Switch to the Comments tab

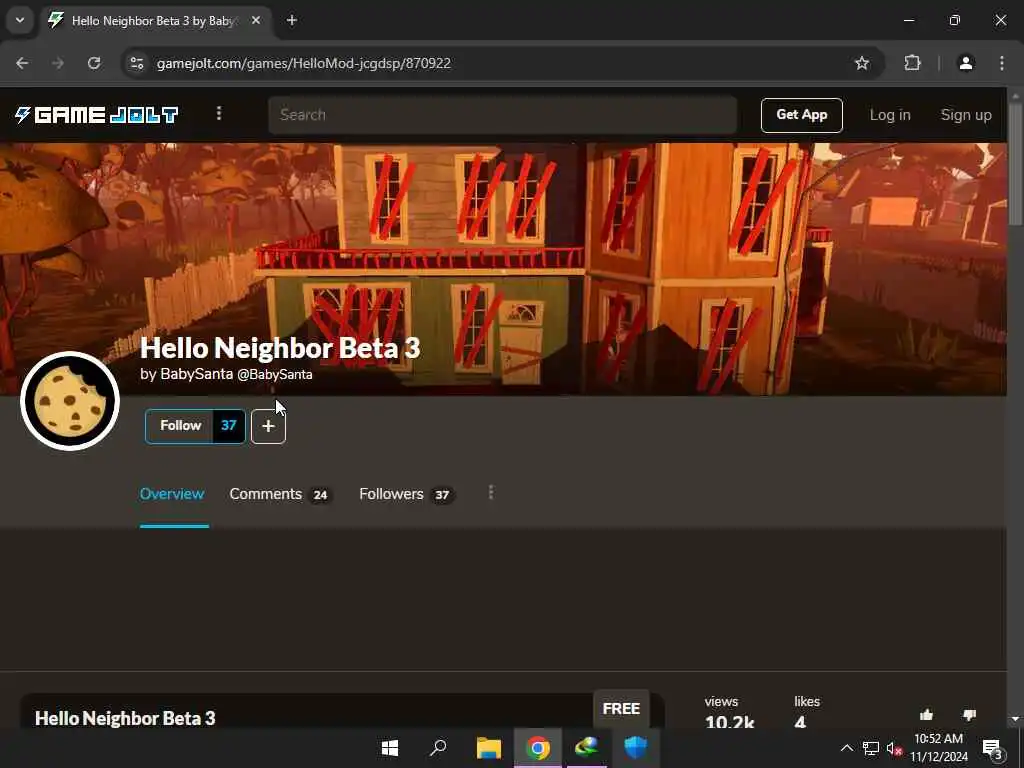coord(280,494)
